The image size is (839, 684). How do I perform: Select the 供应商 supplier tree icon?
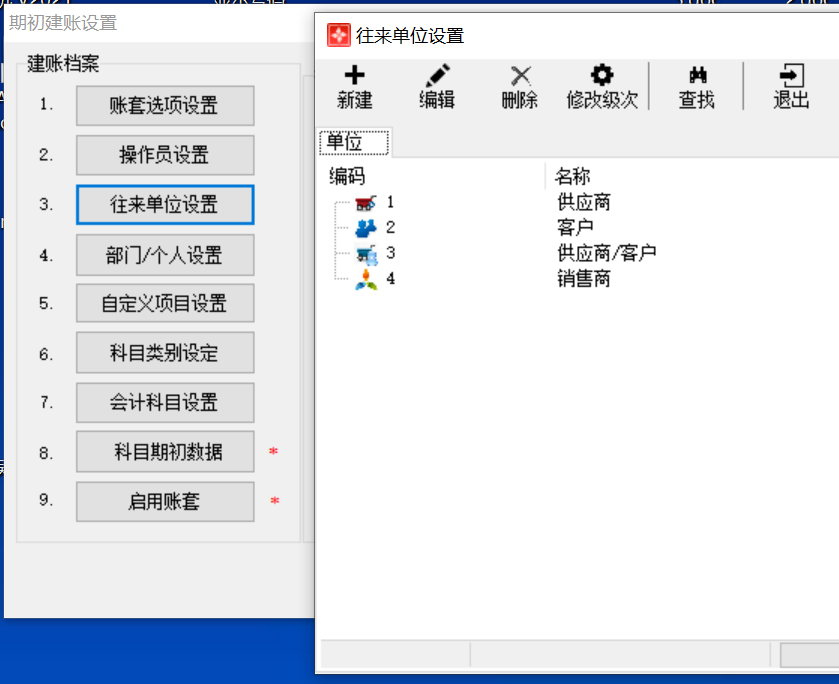click(x=365, y=203)
